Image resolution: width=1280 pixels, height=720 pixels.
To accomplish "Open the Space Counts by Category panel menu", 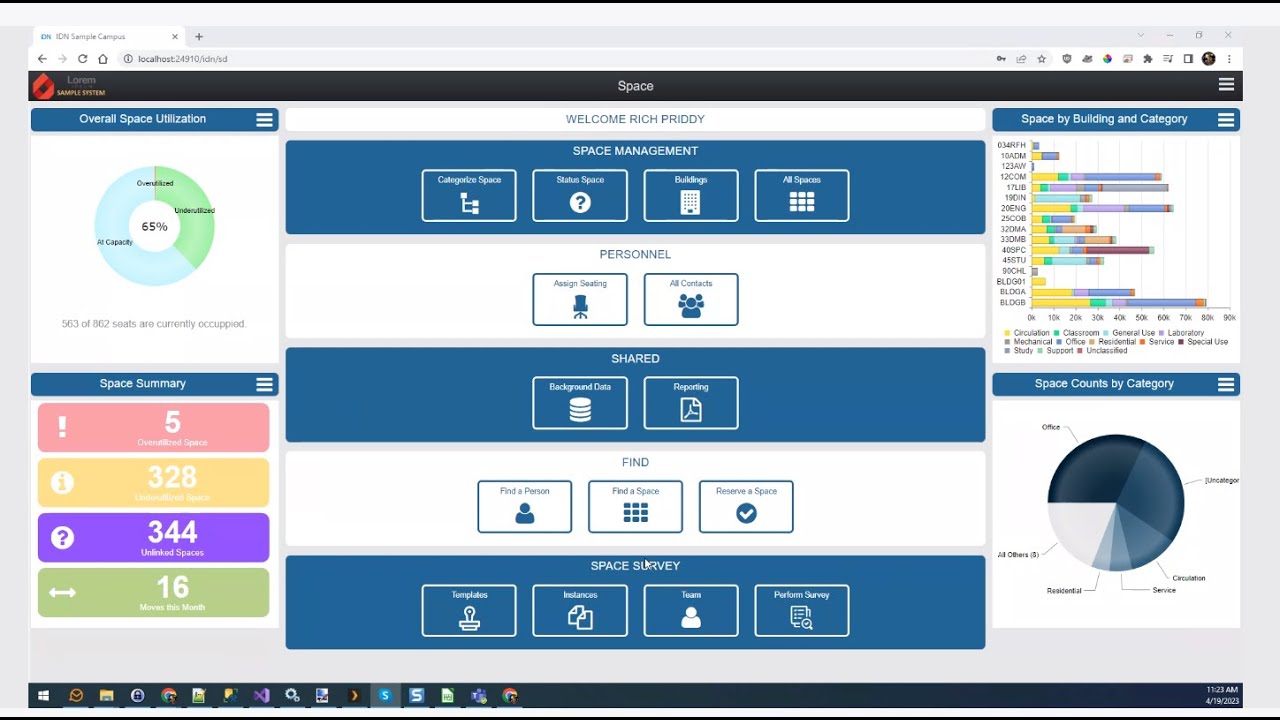I will click(1225, 385).
